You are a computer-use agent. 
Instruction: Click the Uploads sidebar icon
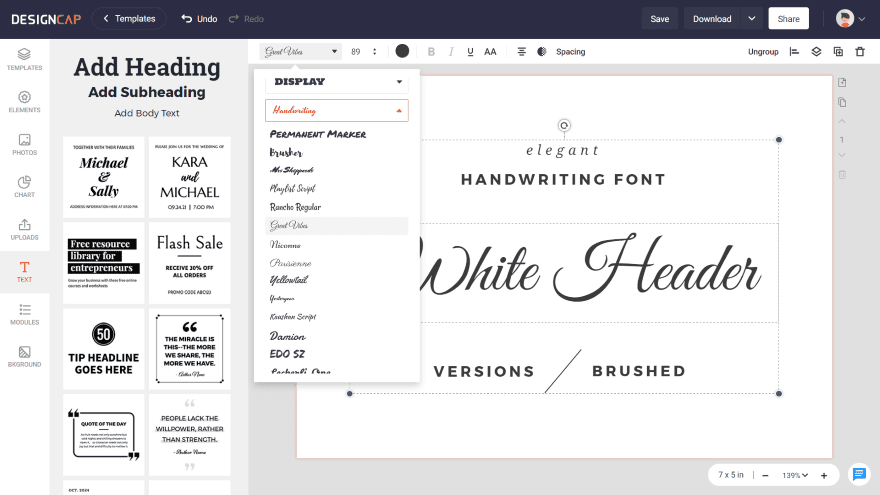[24, 229]
